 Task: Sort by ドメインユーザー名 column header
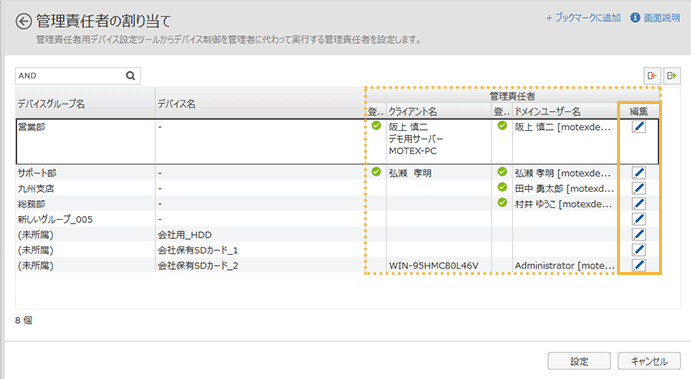click(x=565, y=111)
